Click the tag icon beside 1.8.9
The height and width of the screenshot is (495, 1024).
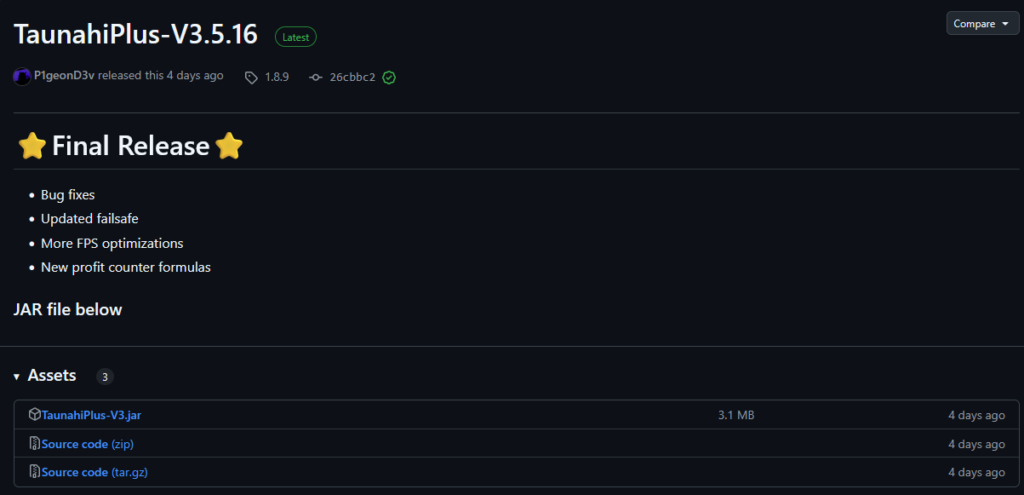pos(251,77)
